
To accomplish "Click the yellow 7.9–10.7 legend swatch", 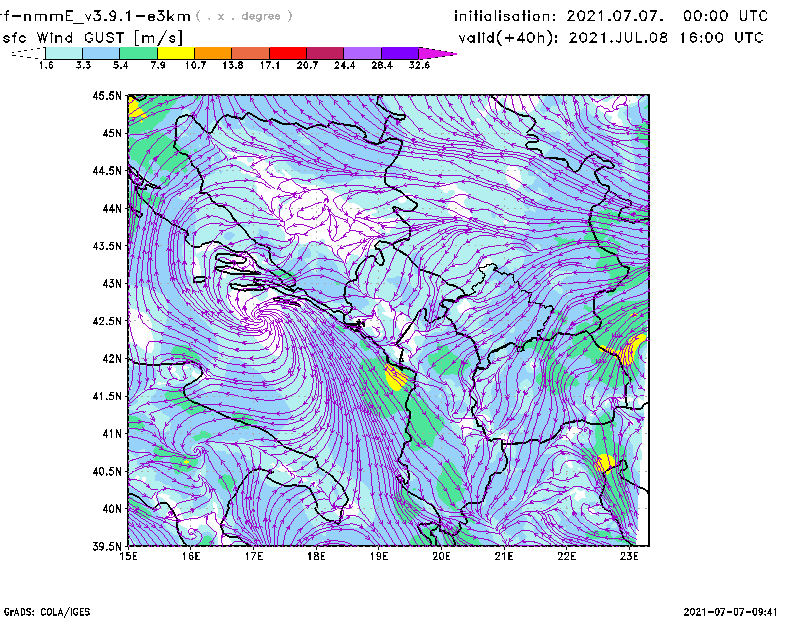I will tap(176, 53).
